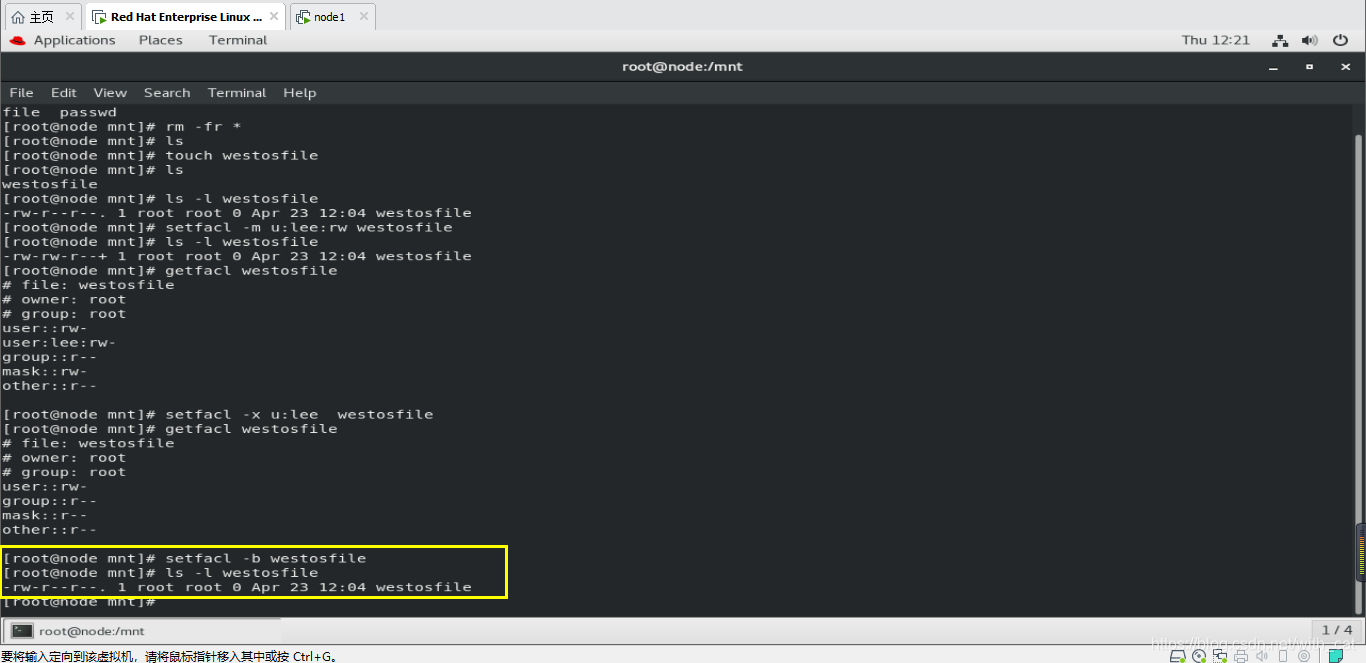Click the teal message note icon
This screenshot has width=1366, height=663.
tap(1336, 656)
